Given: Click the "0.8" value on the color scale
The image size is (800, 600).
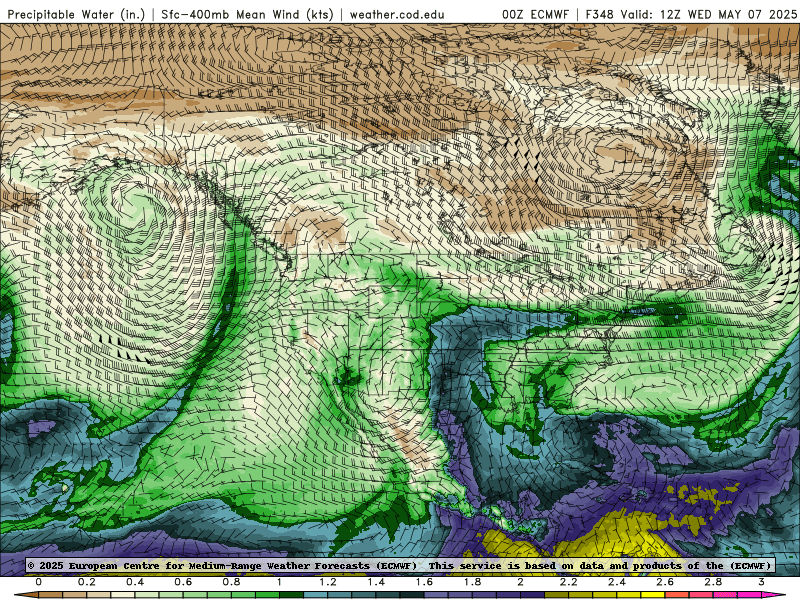Looking at the screenshot, I should tap(231, 582).
